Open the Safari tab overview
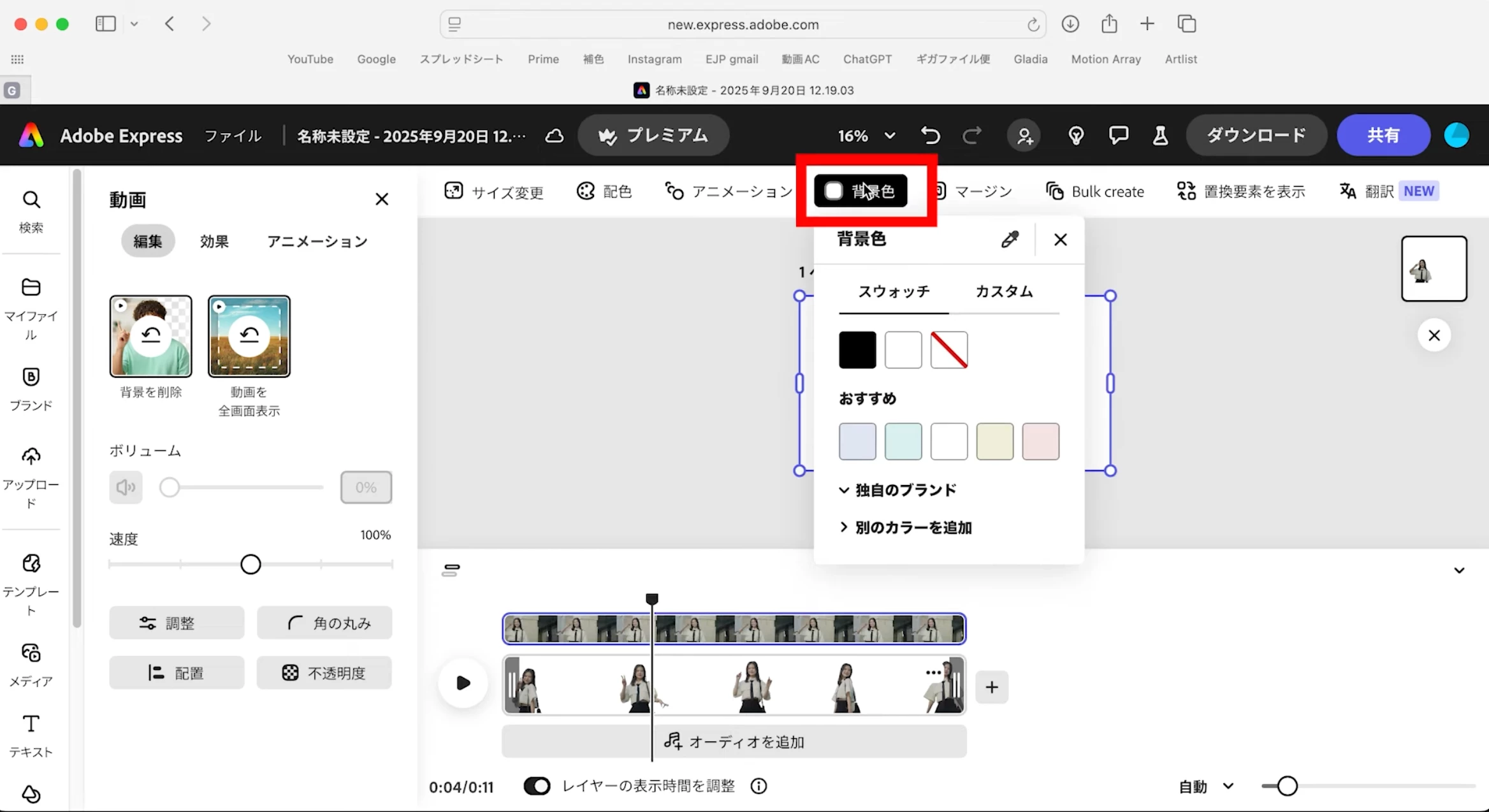Viewport: 1489px width, 812px height. (x=1186, y=24)
